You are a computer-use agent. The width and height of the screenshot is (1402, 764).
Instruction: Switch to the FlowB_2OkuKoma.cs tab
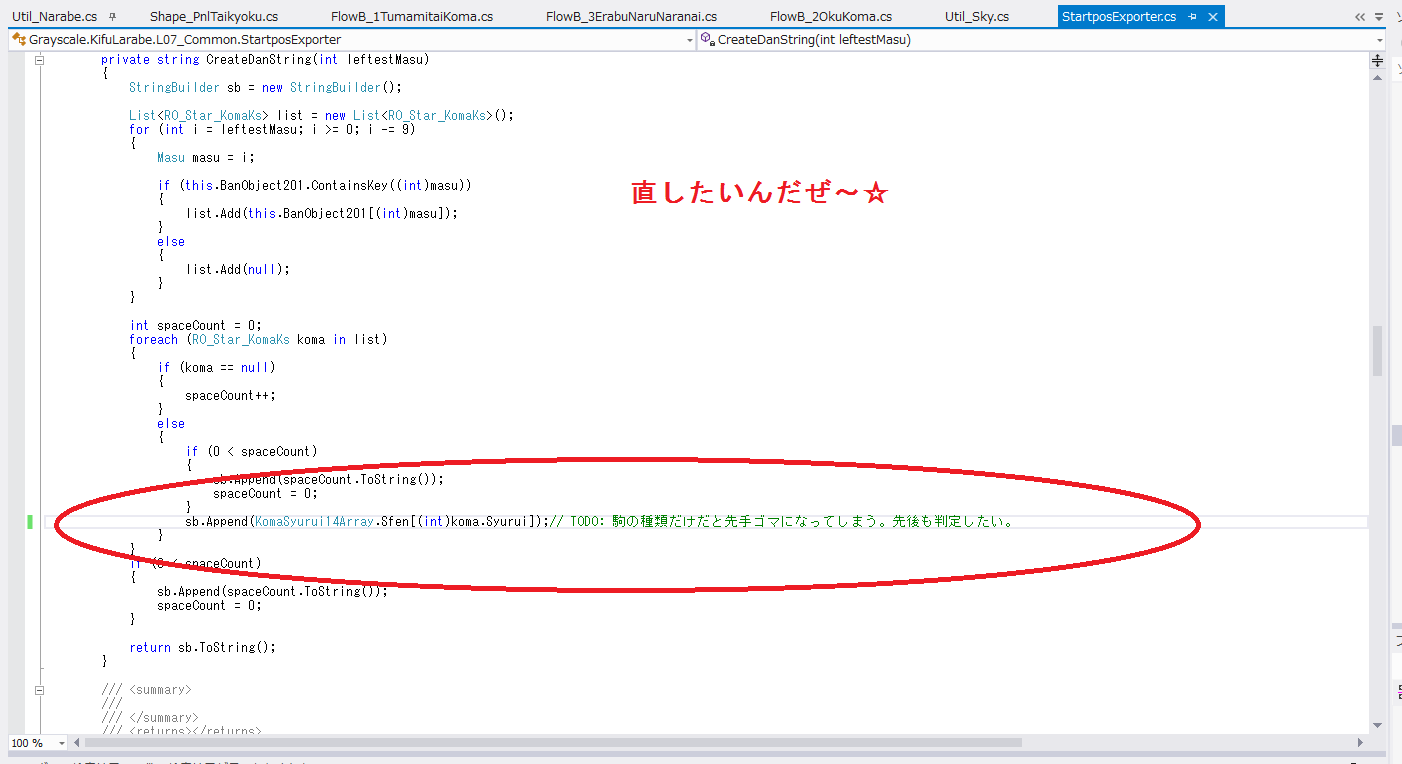pos(831,17)
